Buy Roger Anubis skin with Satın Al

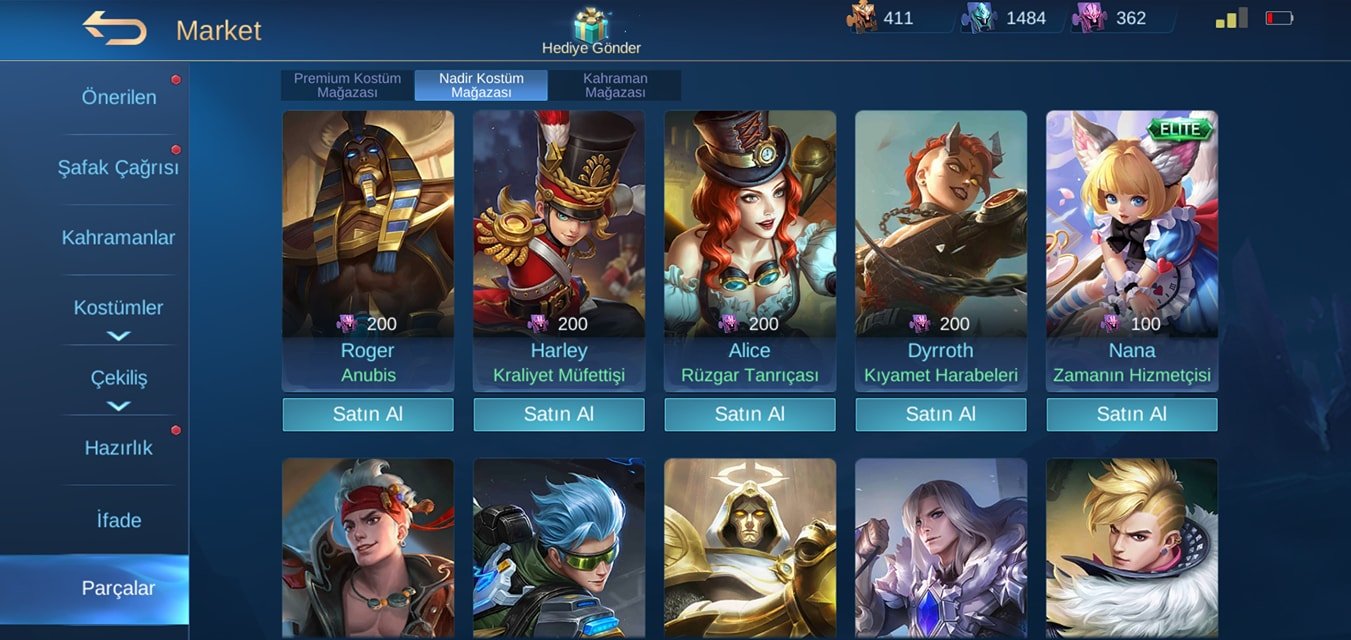[368, 414]
